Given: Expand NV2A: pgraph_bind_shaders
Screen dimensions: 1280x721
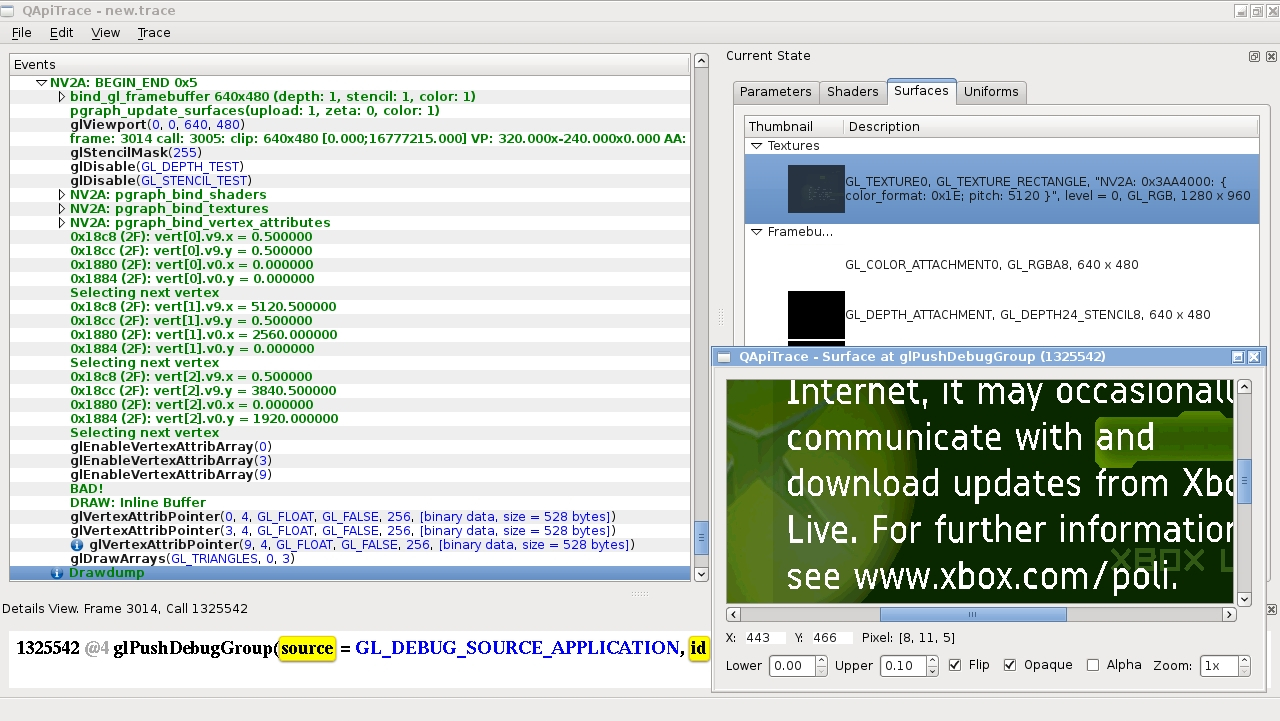Looking at the screenshot, I should point(61,195).
